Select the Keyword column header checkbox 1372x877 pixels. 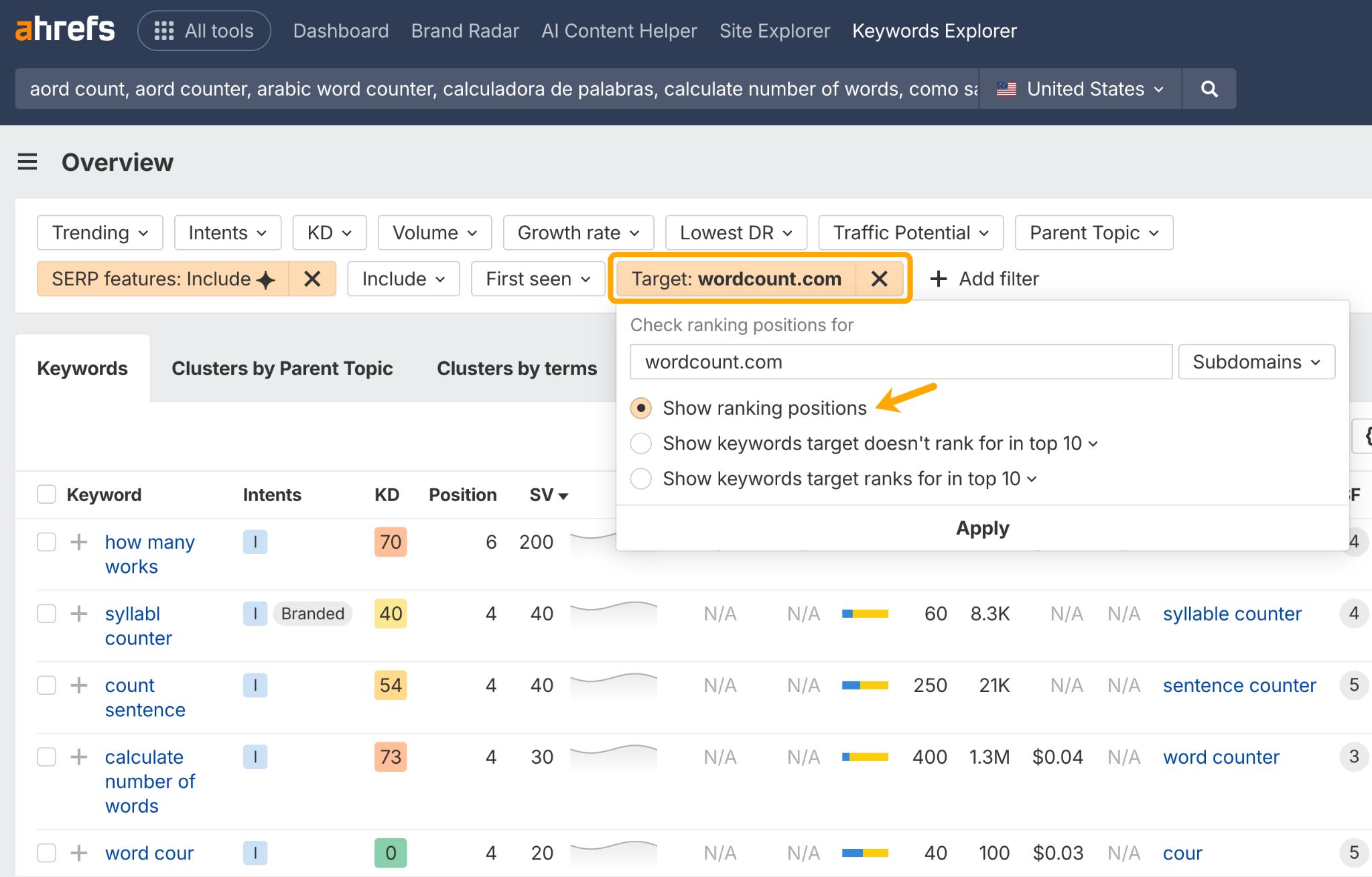click(46, 494)
